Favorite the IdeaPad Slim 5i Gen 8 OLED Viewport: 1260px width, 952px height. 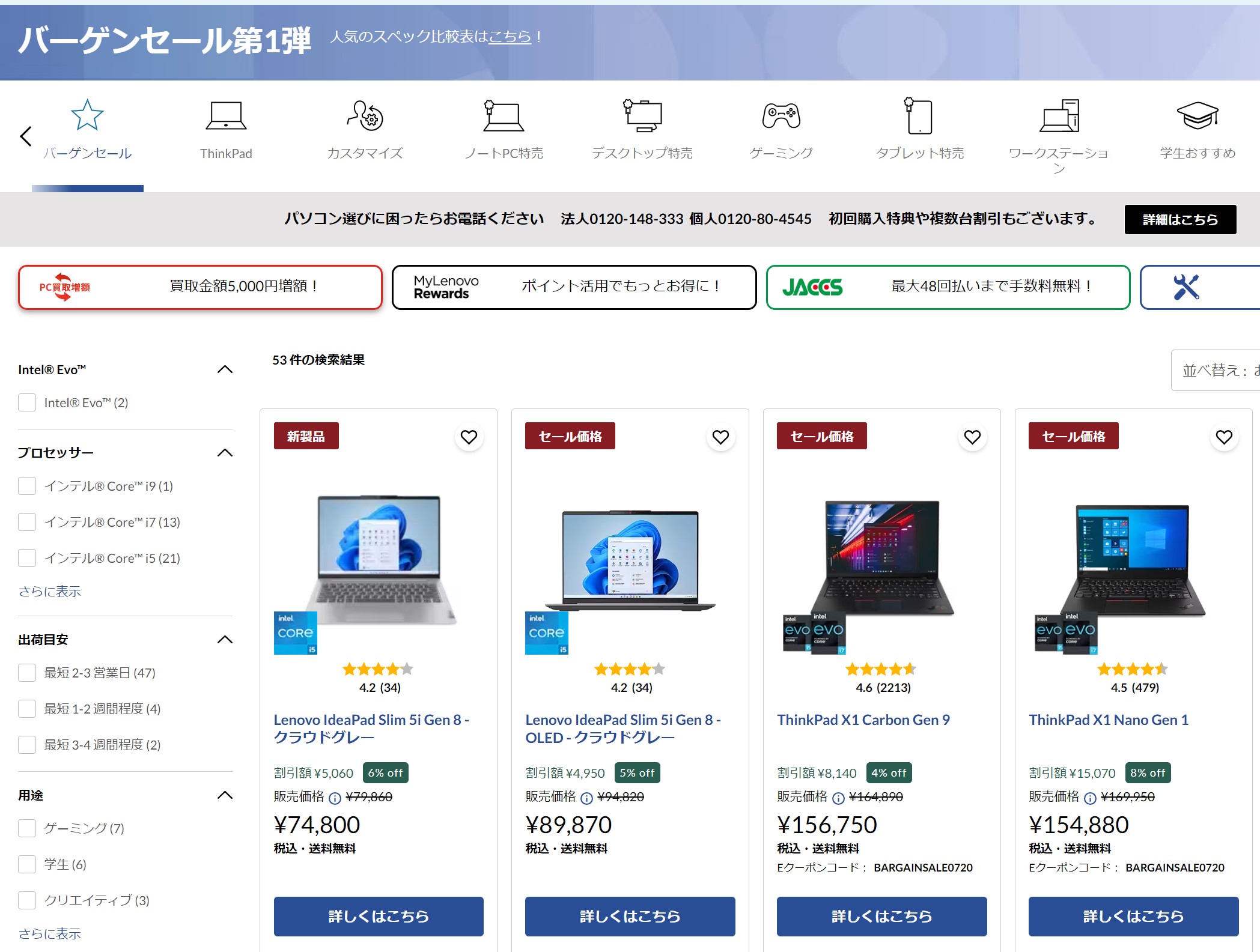pos(720,437)
